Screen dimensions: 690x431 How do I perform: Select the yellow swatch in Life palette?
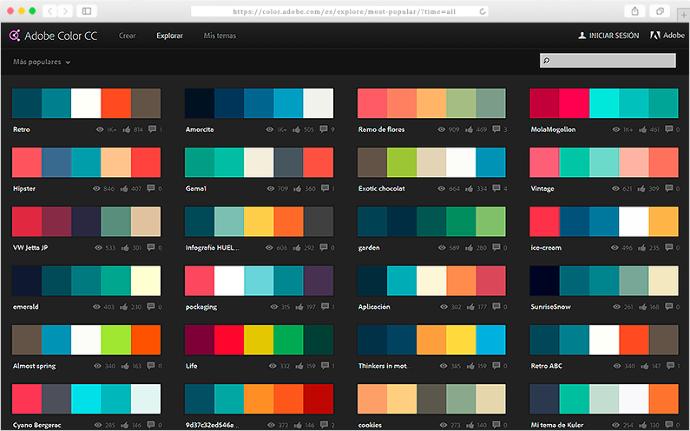click(x=258, y=340)
